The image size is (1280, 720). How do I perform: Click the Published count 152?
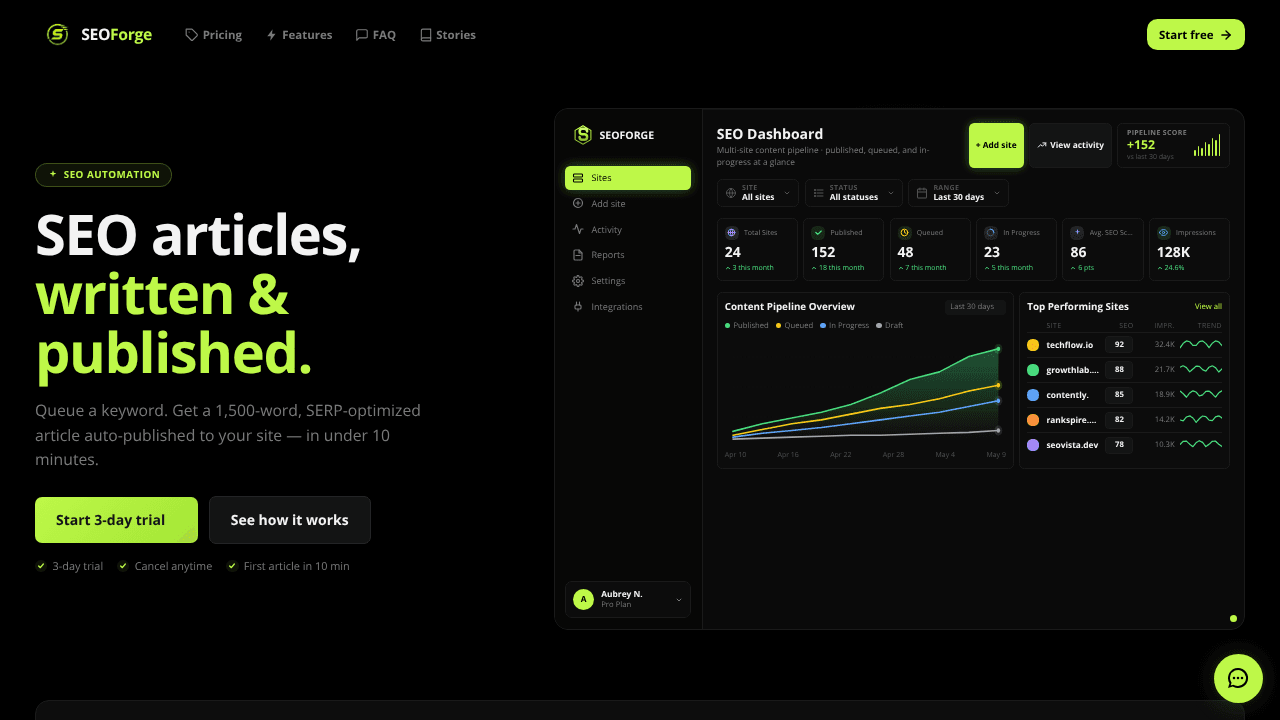(x=823, y=252)
